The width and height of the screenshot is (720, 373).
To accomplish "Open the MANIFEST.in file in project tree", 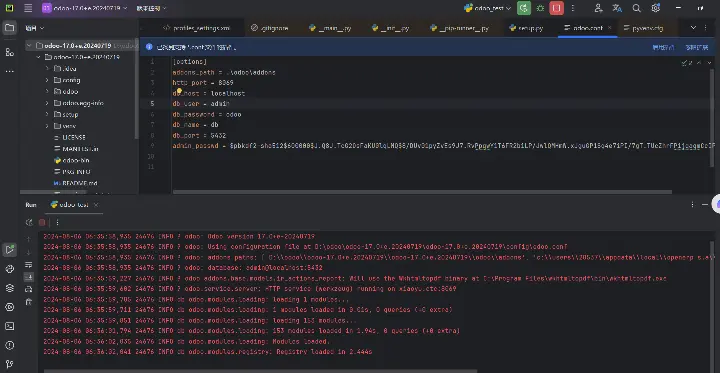I will pos(80,149).
